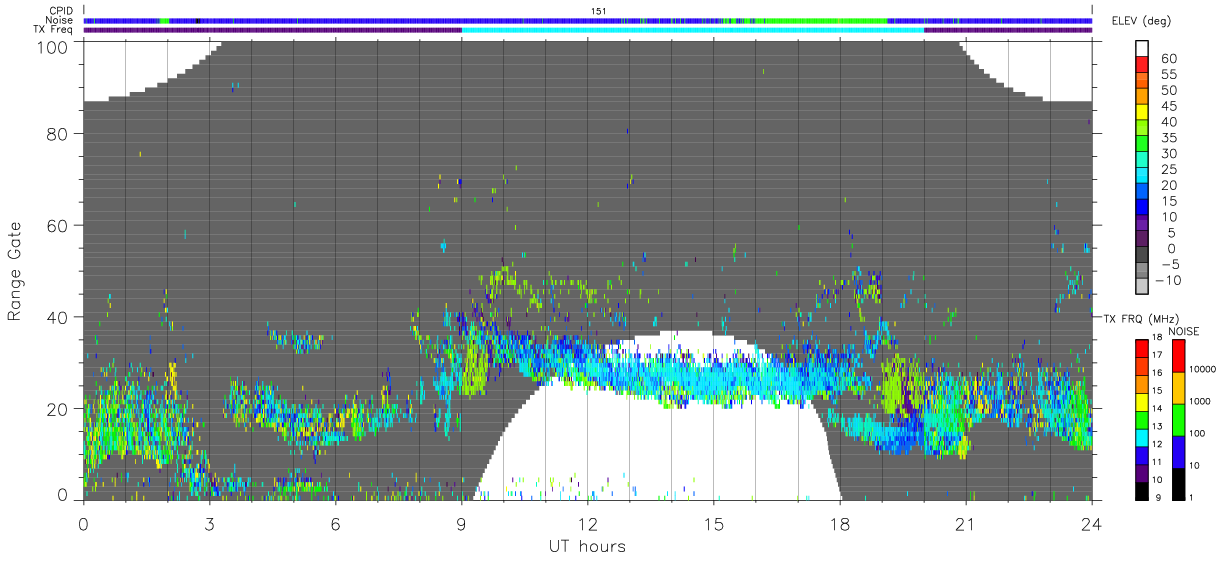Pick the green 13–14 MHz TX FRQ swatch
This screenshot has height=567, width=1228.
pyautogui.click(x=1142, y=418)
